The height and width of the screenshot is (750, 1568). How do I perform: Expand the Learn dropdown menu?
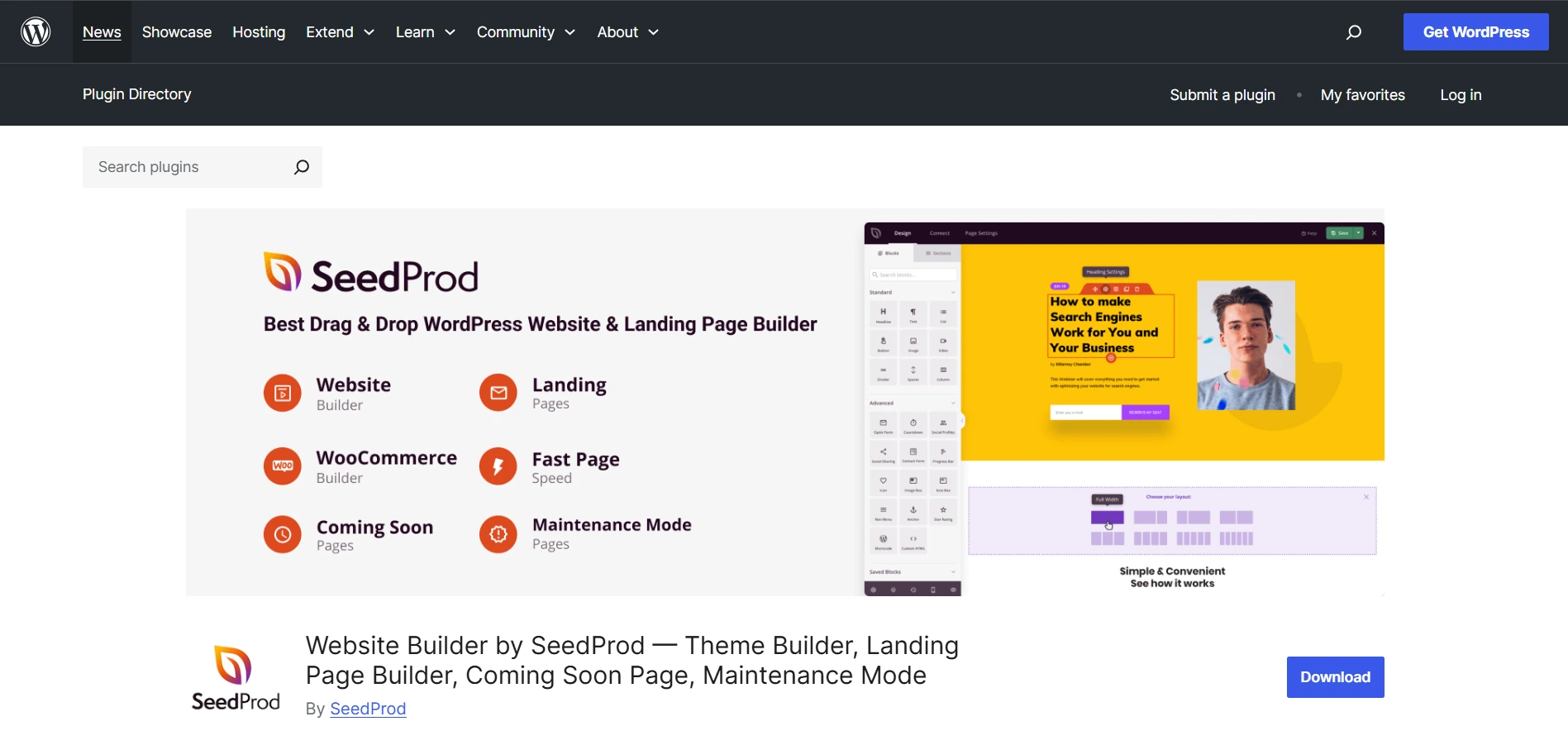point(425,32)
